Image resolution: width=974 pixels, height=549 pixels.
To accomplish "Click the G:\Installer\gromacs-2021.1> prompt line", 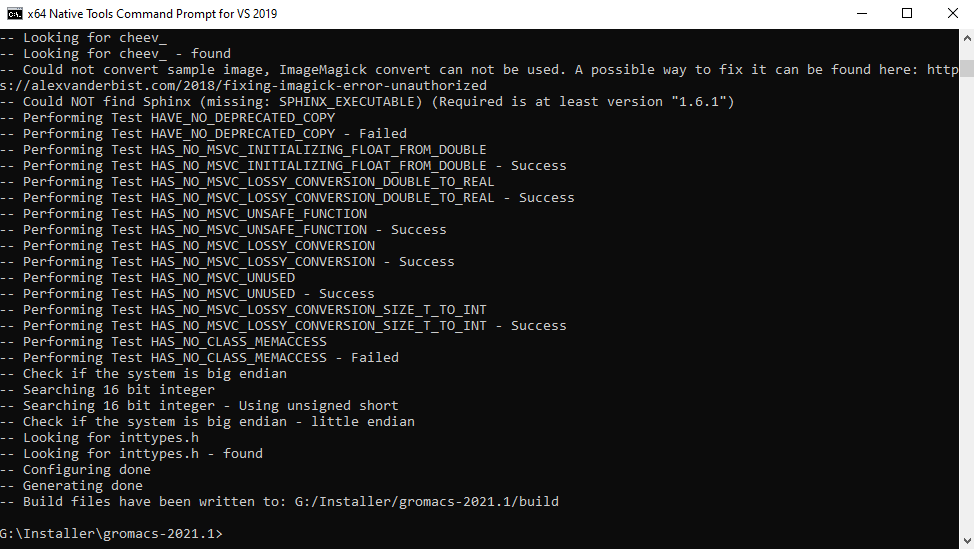I will pyautogui.click(x=111, y=533).
